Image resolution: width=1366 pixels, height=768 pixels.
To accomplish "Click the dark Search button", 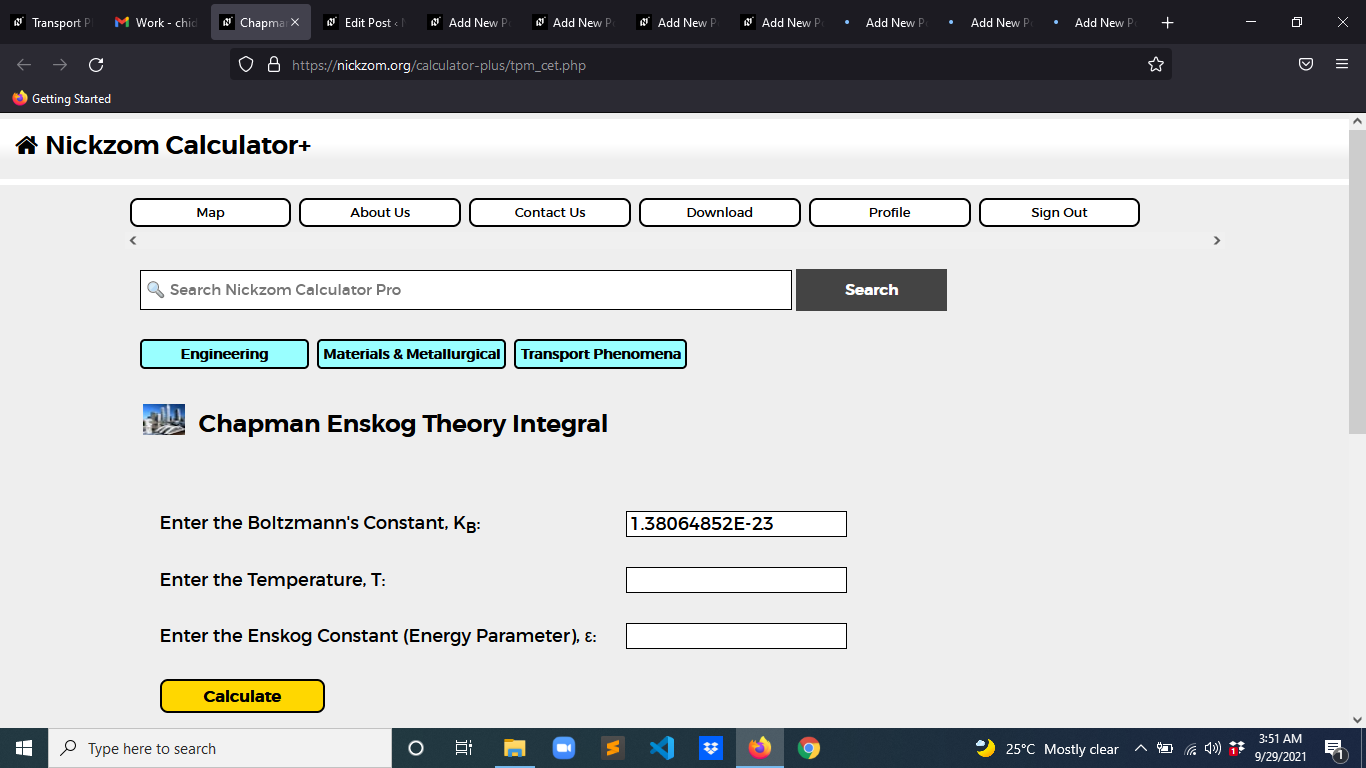I will 871,290.
